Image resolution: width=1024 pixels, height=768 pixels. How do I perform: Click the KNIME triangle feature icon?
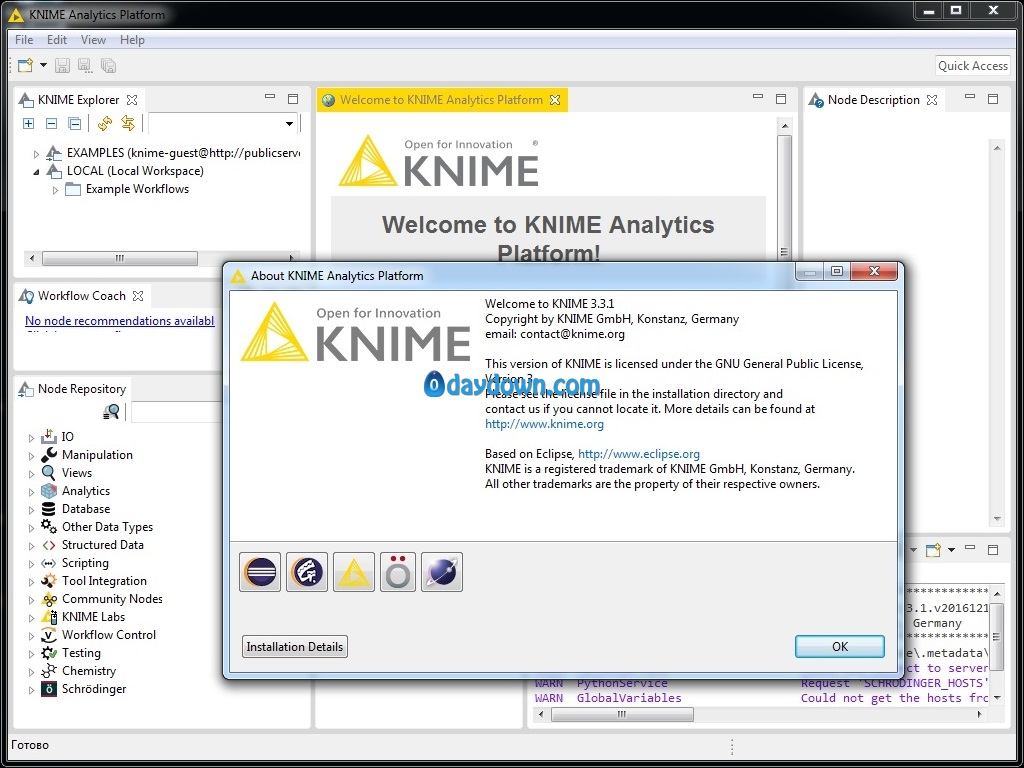[354, 572]
